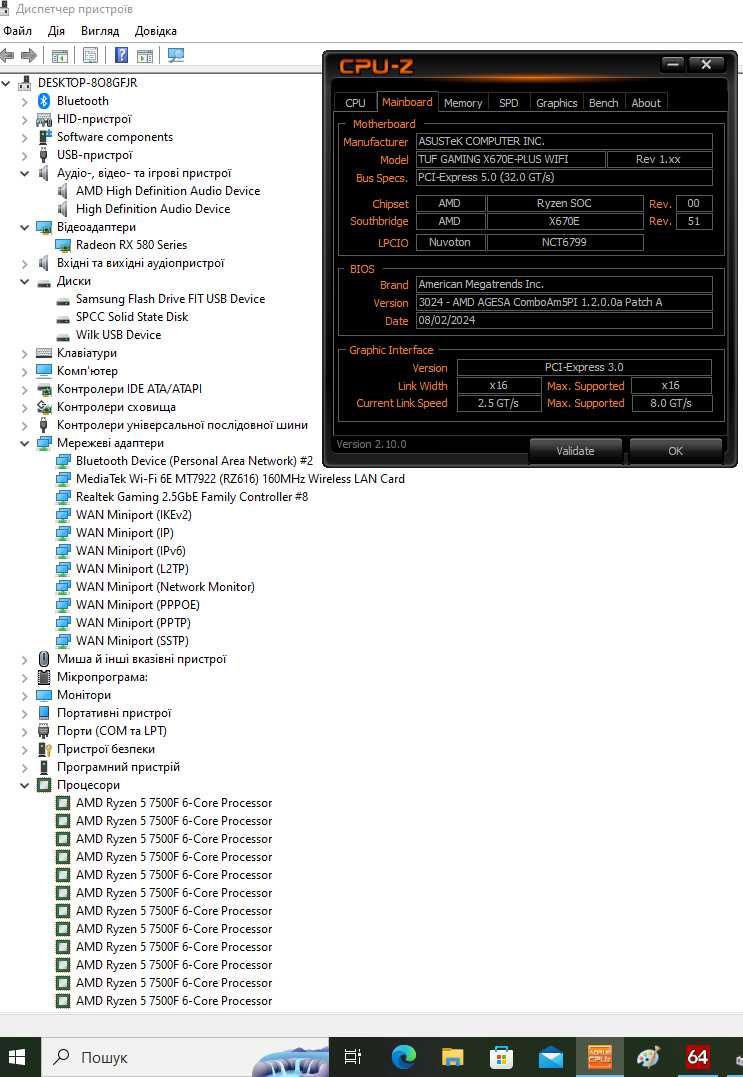Select the plain High Definition Audio Device
Image resolution: width=743 pixels, height=1077 pixels.
coord(153,209)
